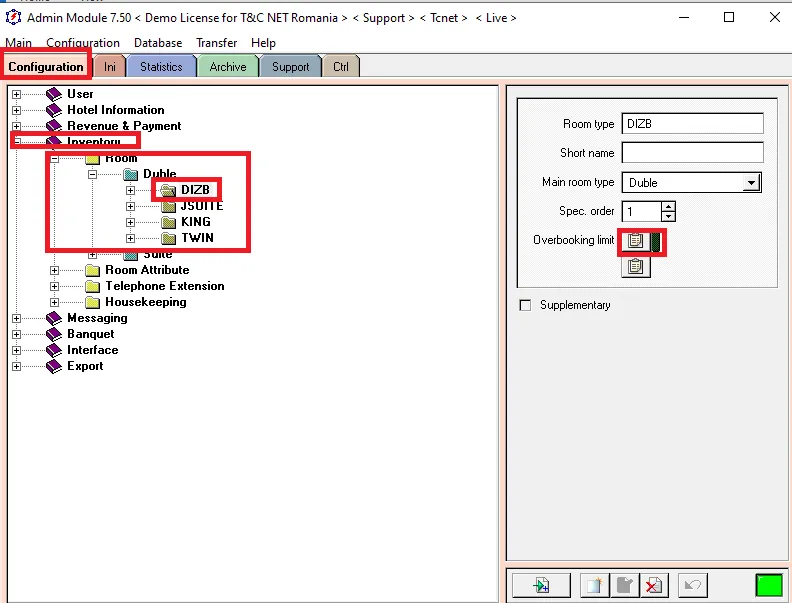Increase Spec. order with up arrow

[668, 207]
